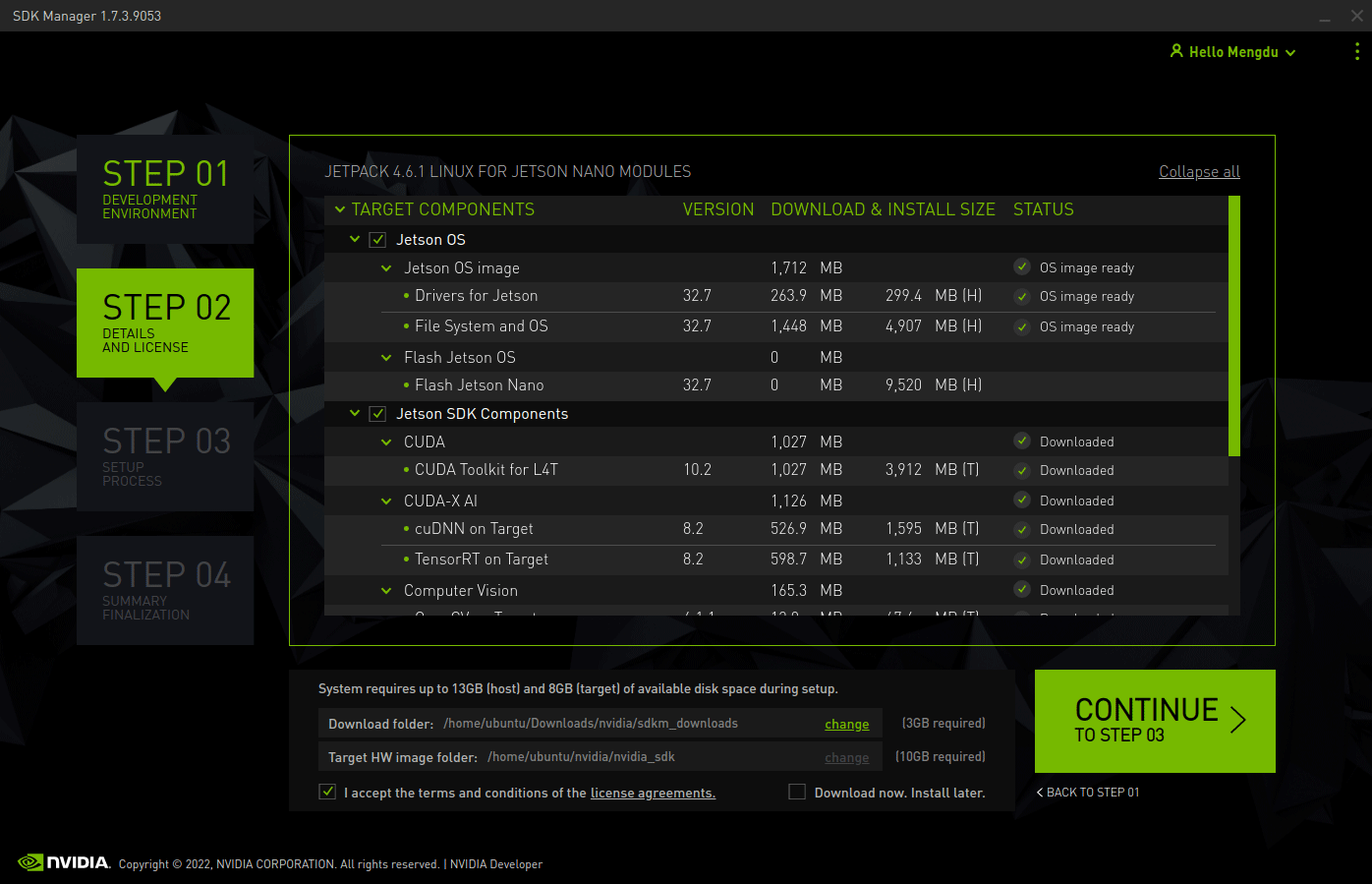Click the arrow icon on Continue button

[x=1238, y=720]
